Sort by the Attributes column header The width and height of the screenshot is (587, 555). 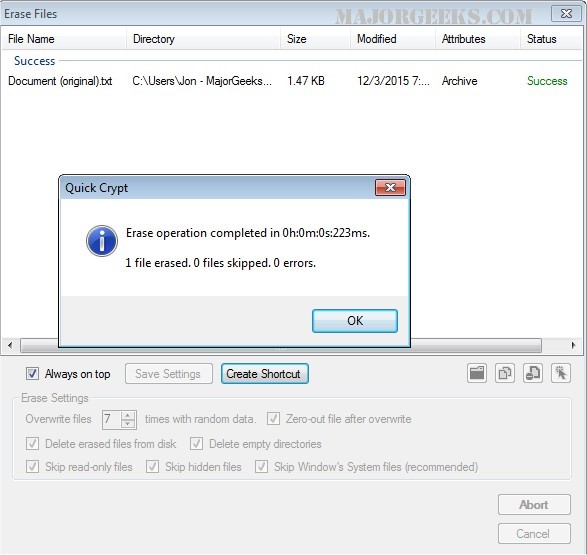click(478, 39)
